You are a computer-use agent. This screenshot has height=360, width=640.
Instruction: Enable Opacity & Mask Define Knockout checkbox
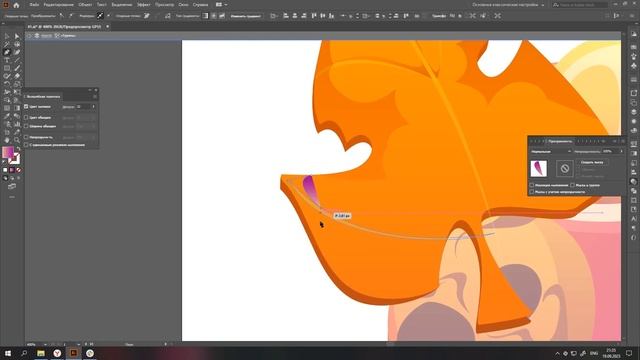(532, 191)
